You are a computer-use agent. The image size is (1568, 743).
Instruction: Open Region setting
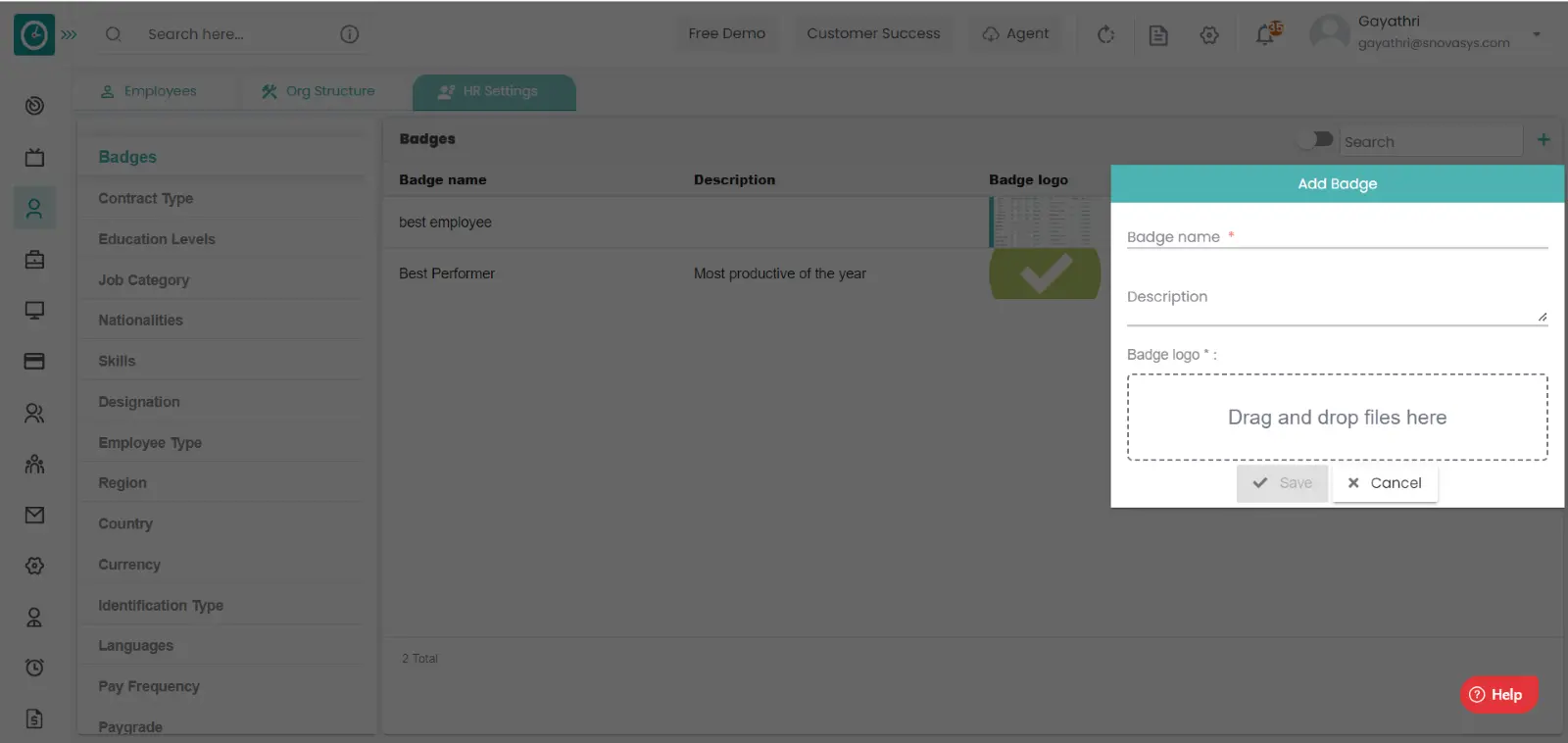[x=122, y=483]
